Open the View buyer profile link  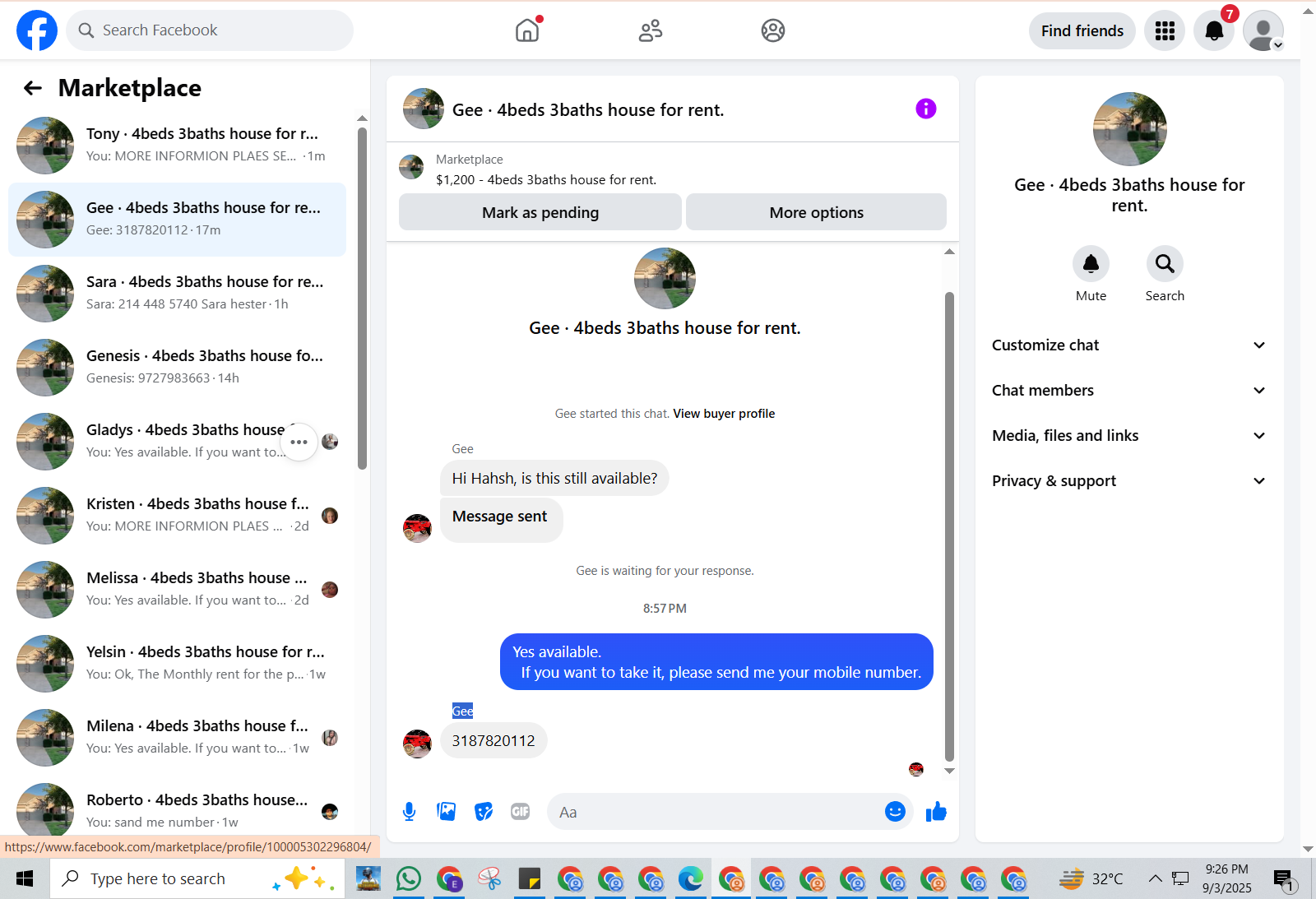coord(724,414)
